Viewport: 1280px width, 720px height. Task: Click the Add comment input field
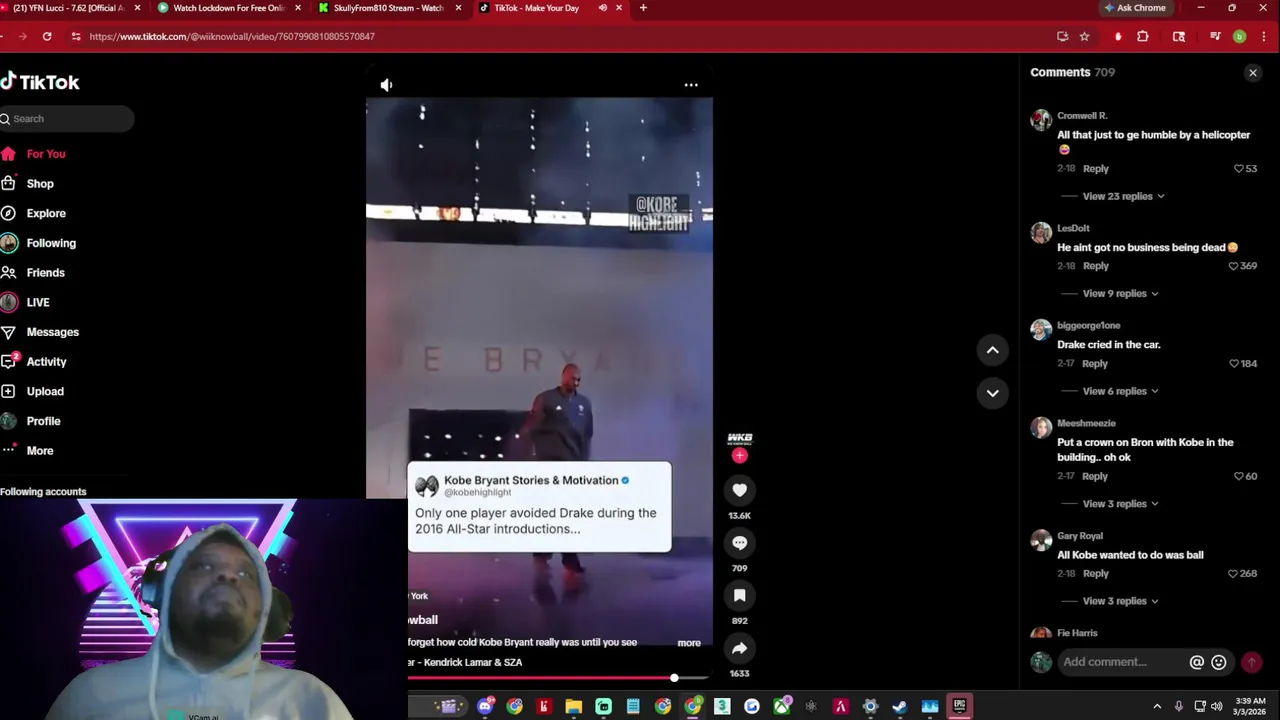(x=1122, y=662)
